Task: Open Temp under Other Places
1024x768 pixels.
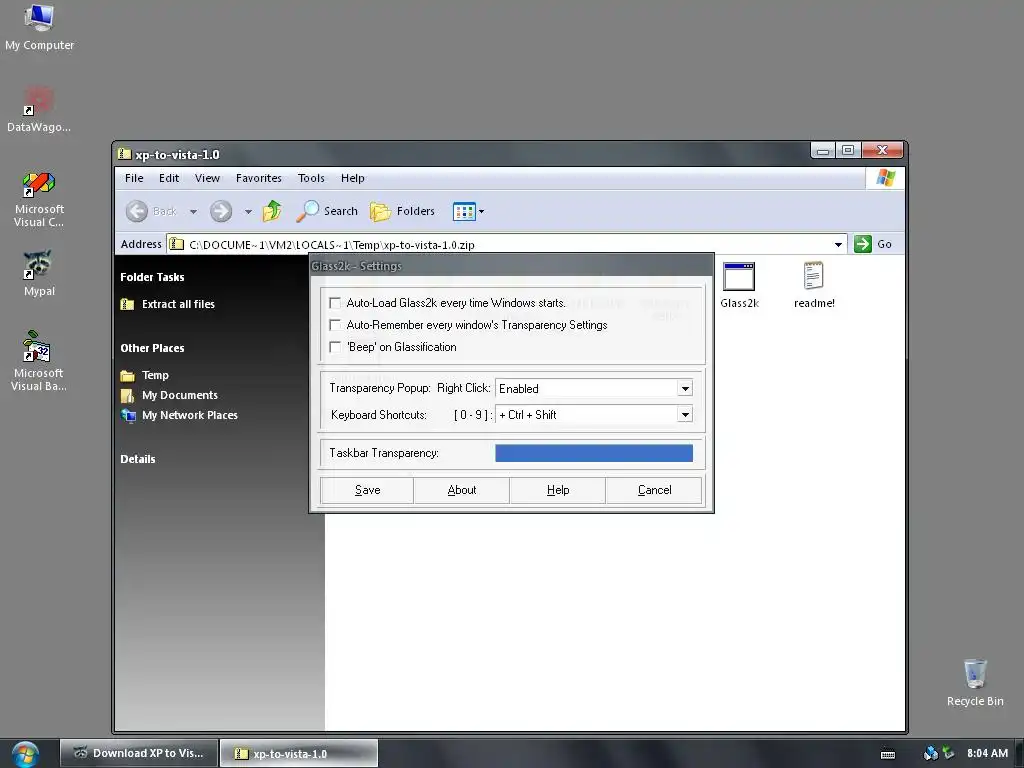Action: [x=155, y=376]
